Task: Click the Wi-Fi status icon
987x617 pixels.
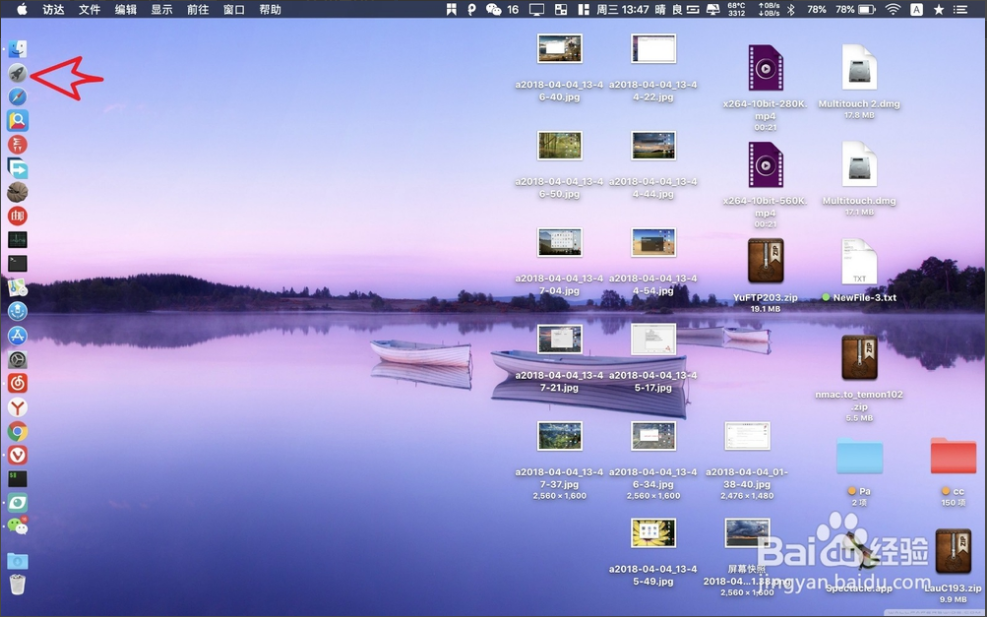Action: tap(892, 9)
